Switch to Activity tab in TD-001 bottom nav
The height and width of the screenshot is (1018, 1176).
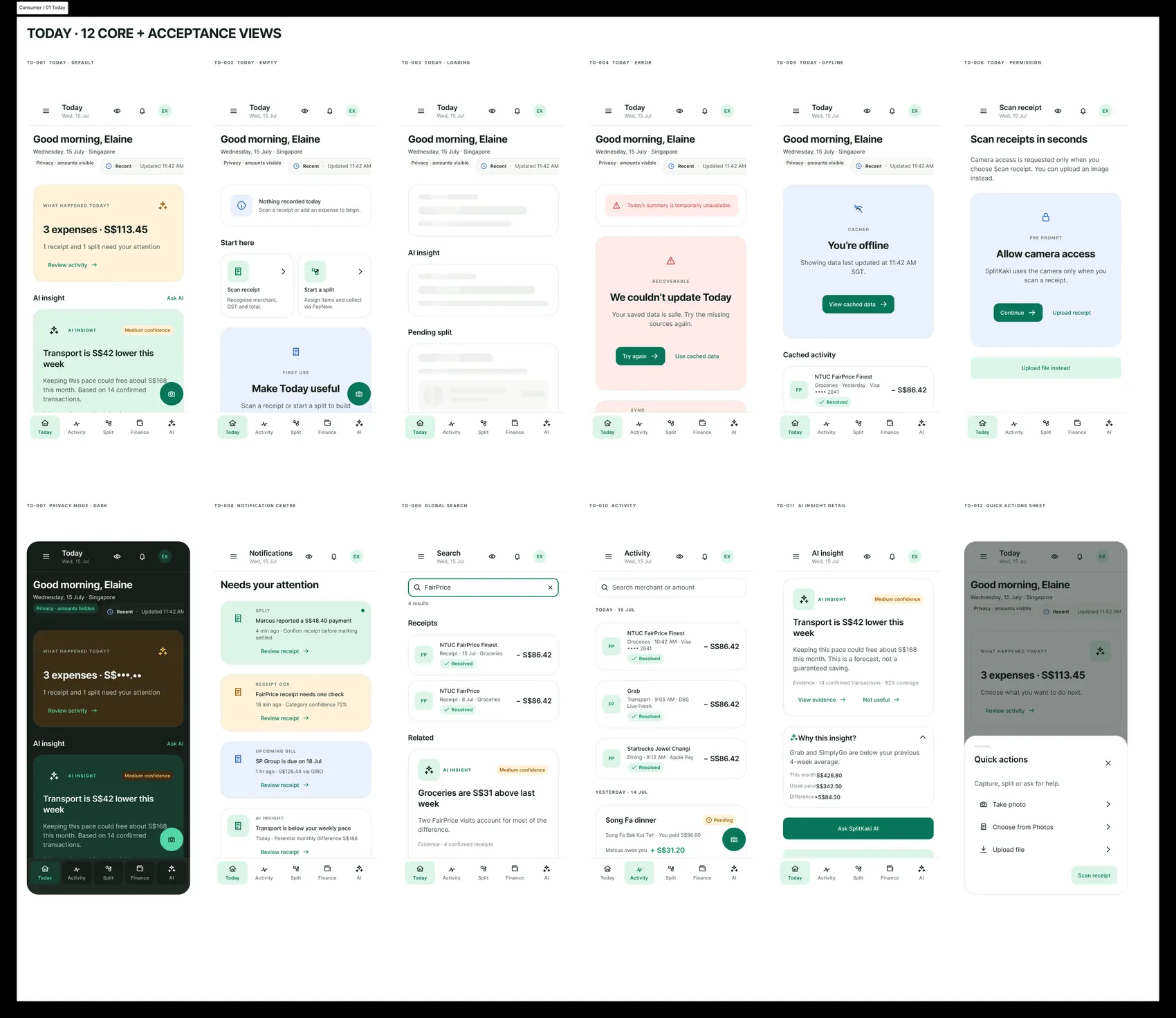pos(77,427)
